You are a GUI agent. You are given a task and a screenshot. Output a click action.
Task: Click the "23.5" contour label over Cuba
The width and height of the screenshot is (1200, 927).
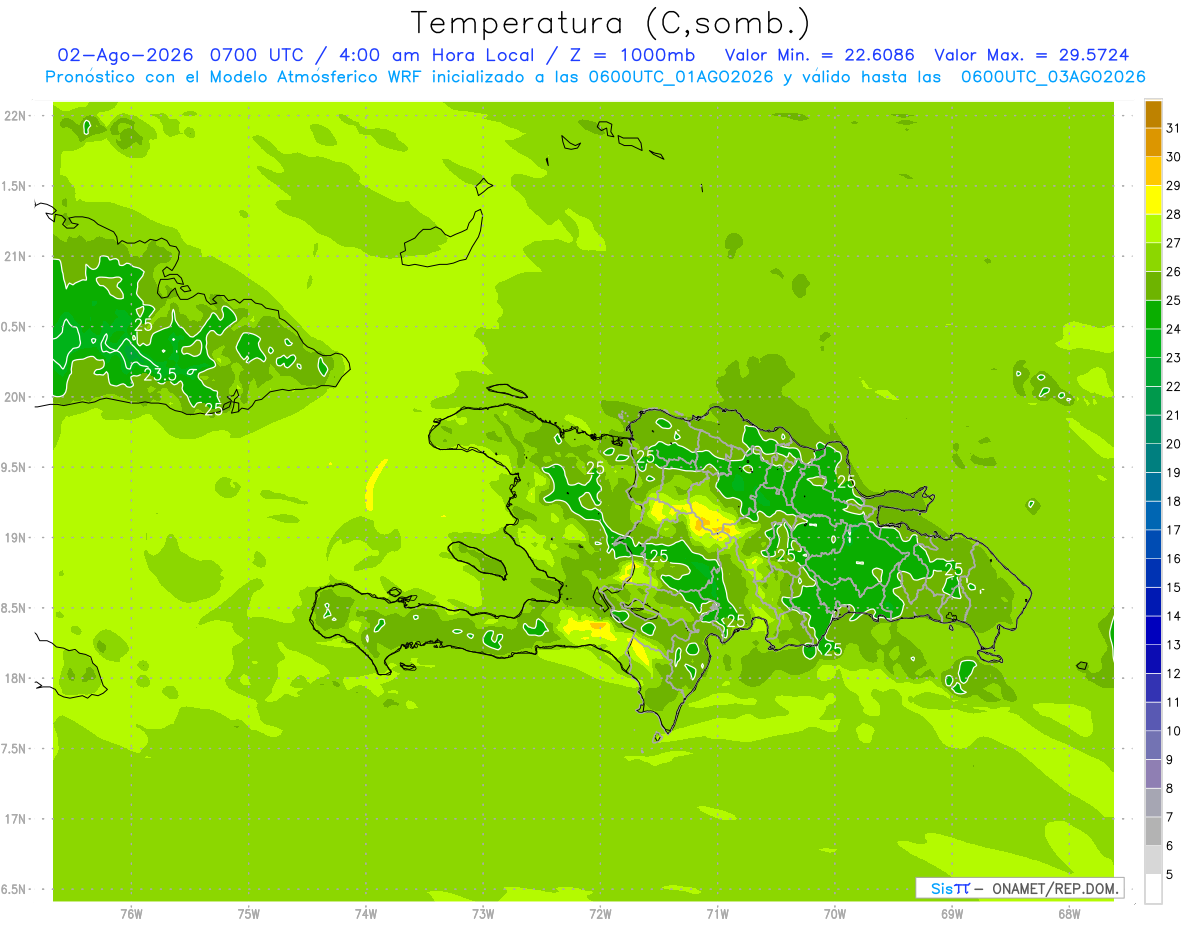[159, 375]
